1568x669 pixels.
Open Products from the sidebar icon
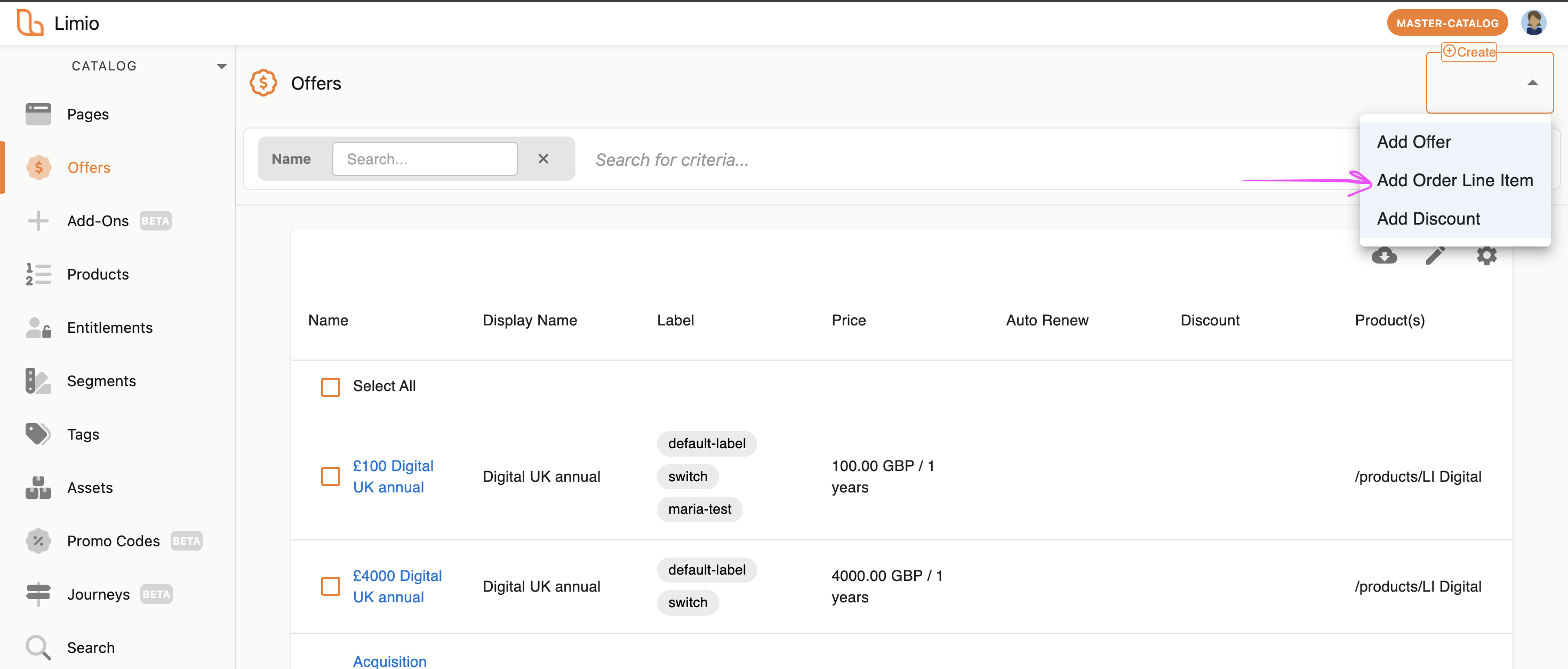pos(38,275)
